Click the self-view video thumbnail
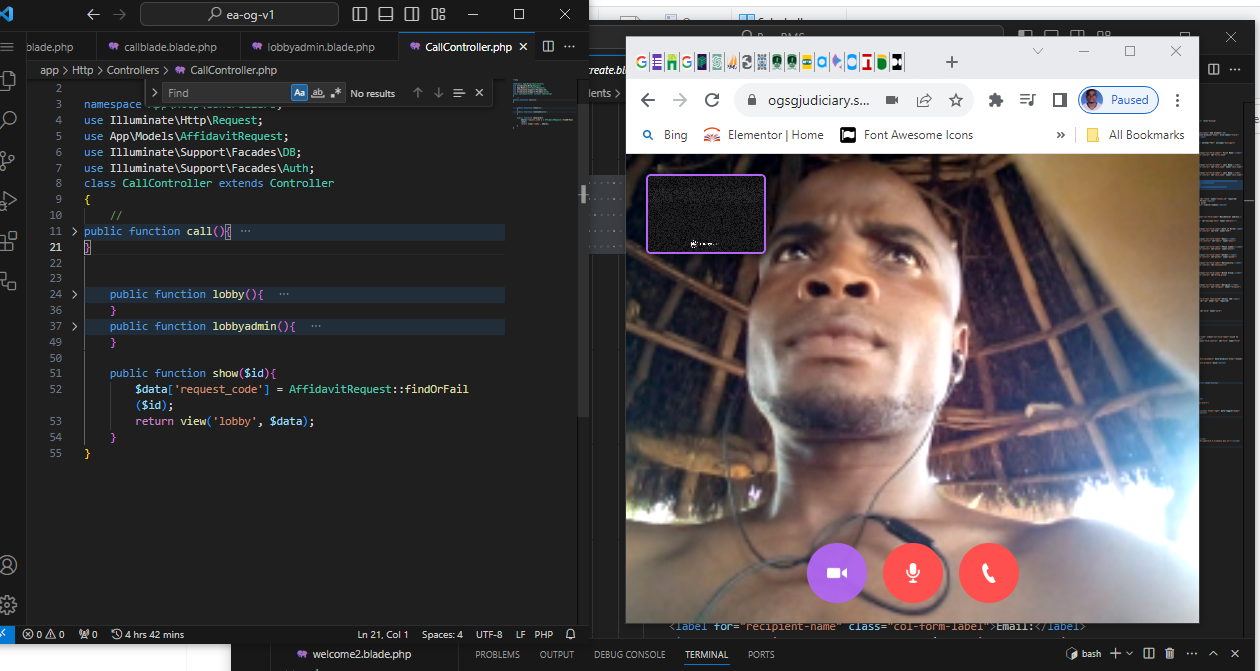 (x=705, y=214)
